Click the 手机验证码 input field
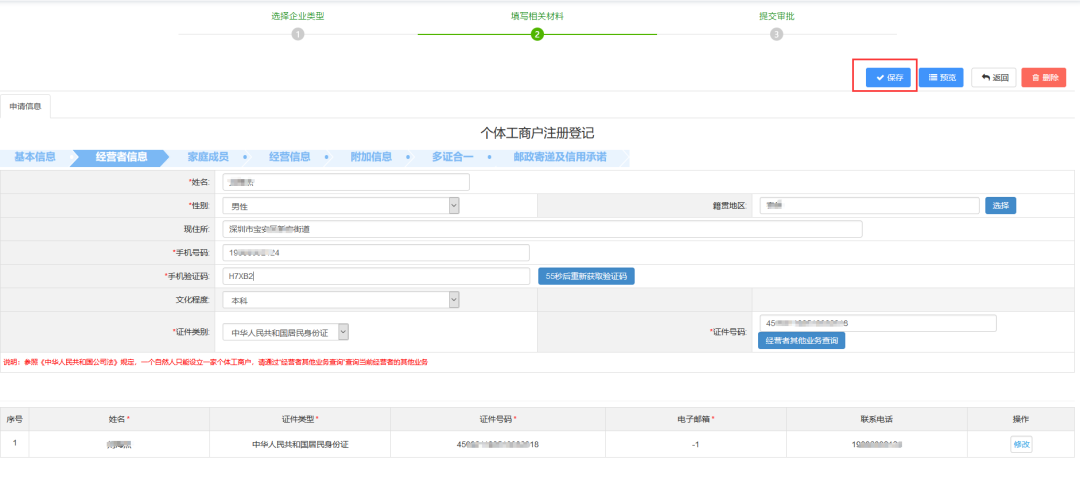 click(x=376, y=276)
